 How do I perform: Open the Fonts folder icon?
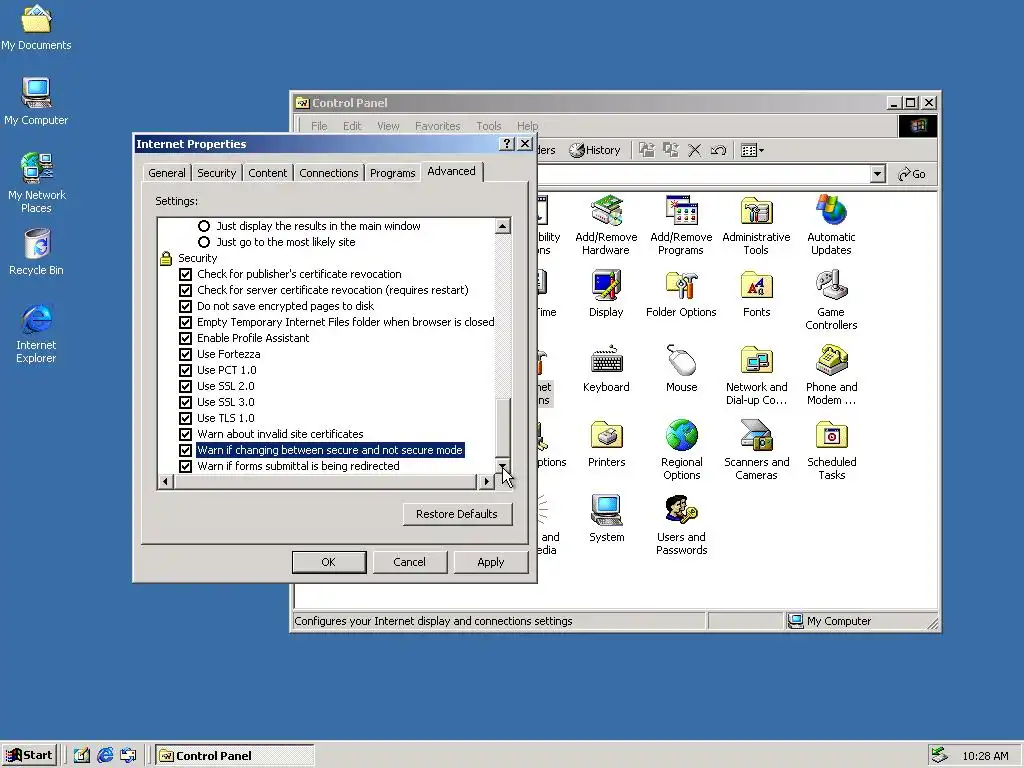click(x=756, y=294)
